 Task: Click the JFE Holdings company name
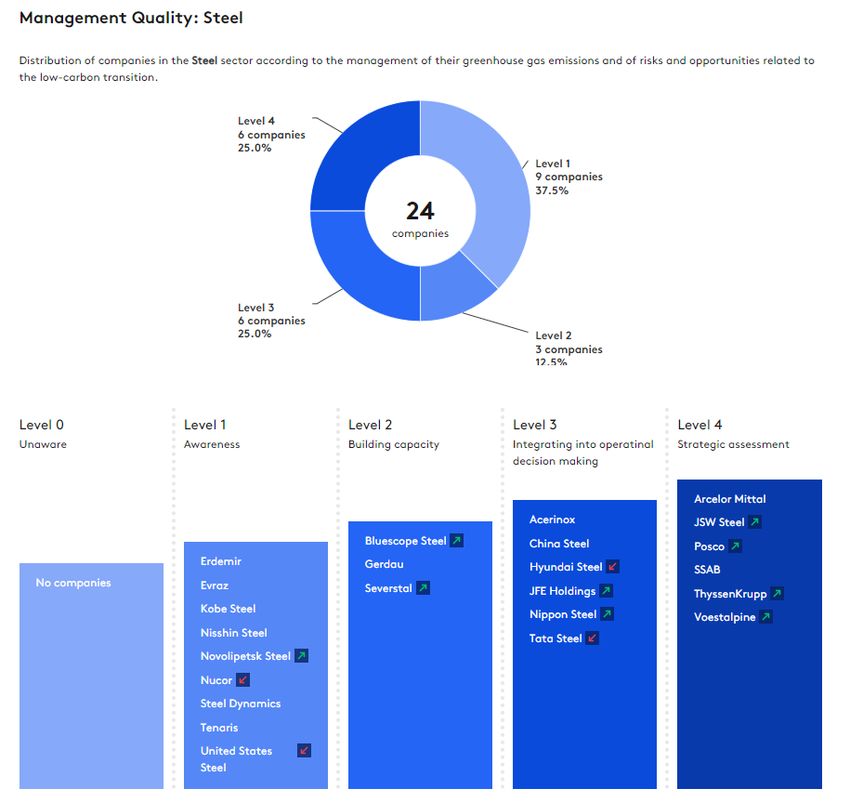pos(562,591)
